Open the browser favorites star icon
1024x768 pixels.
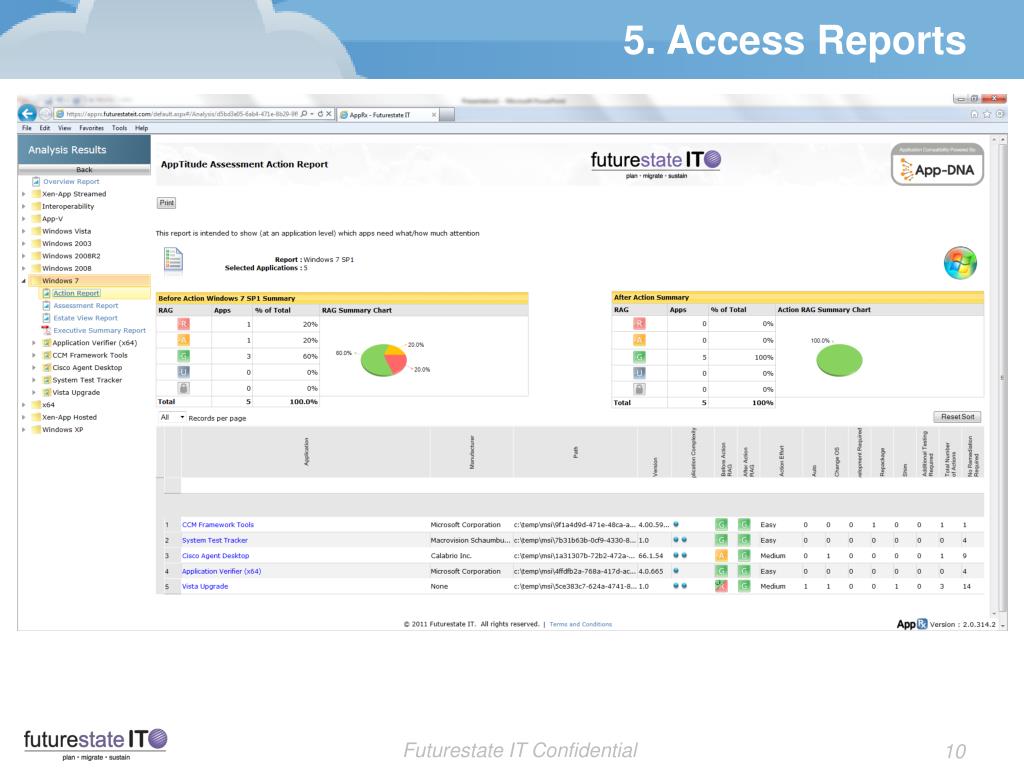[987, 114]
